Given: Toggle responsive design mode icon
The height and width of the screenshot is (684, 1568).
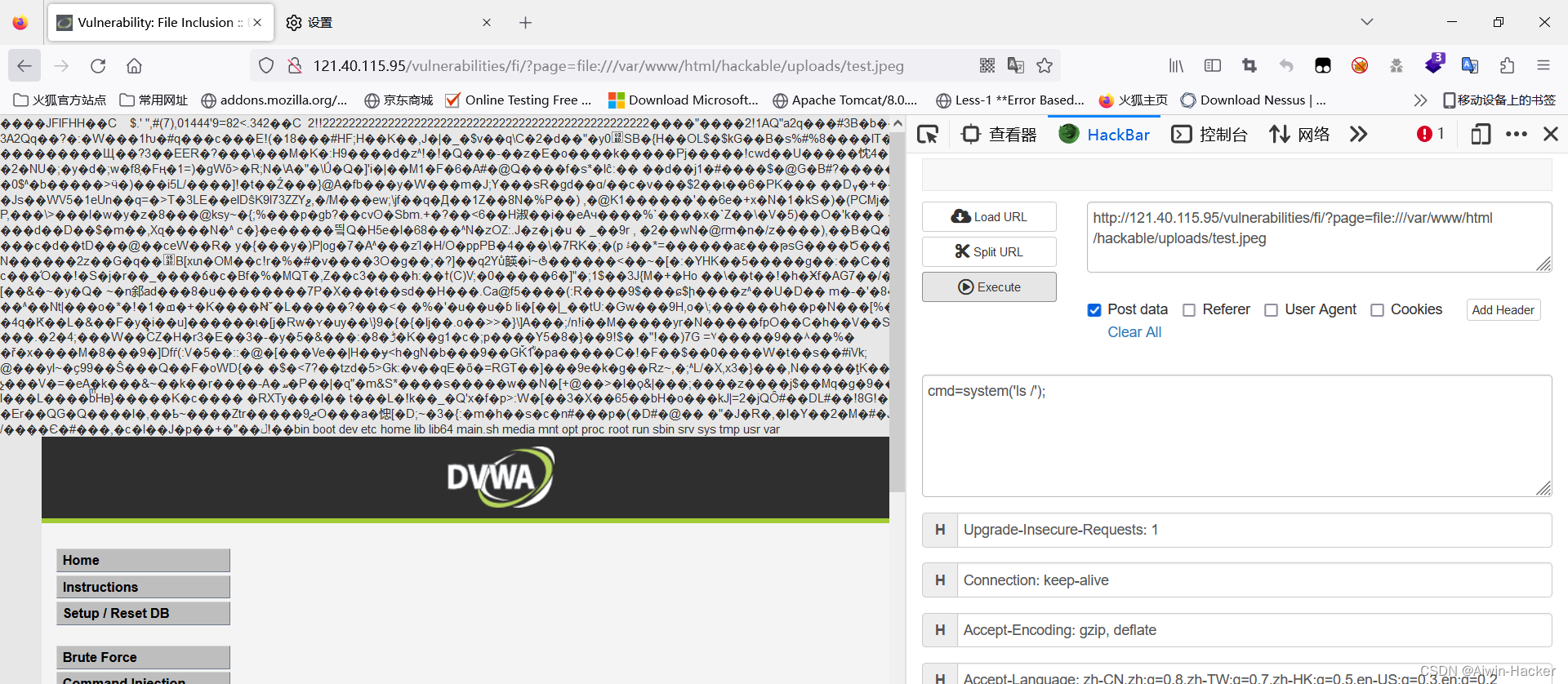Looking at the screenshot, I should [1481, 134].
